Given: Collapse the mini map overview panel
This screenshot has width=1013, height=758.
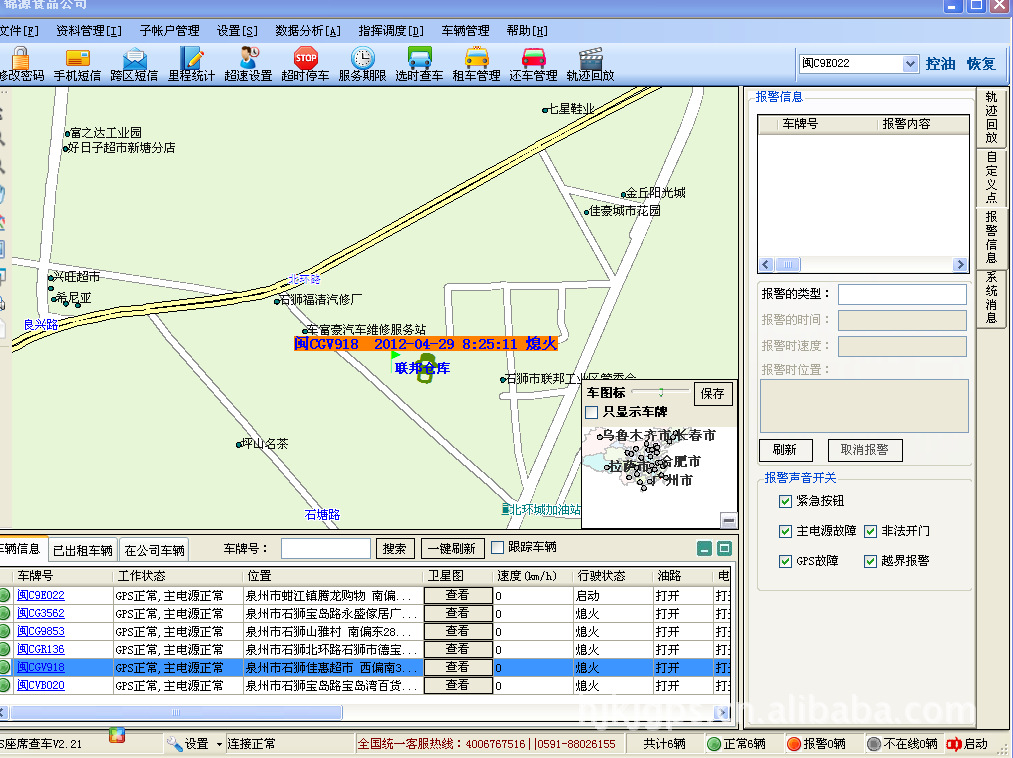Looking at the screenshot, I should click(x=728, y=520).
